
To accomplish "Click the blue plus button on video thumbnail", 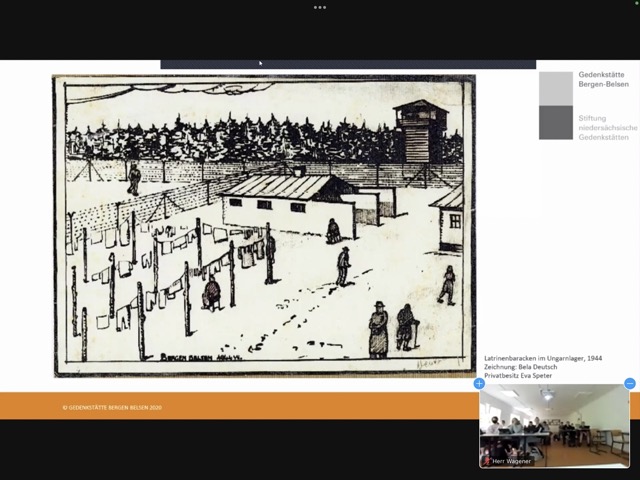I will click(479, 383).
